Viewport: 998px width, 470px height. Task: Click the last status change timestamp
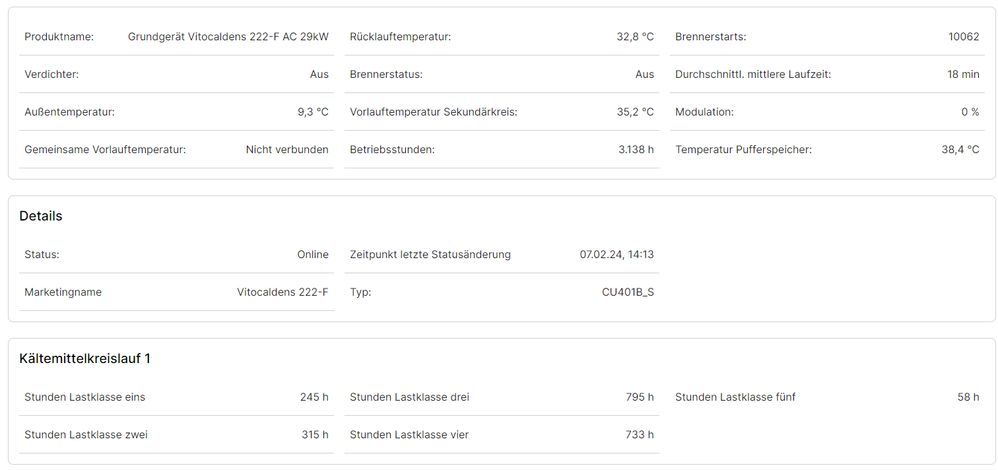[x=617, y=255]
